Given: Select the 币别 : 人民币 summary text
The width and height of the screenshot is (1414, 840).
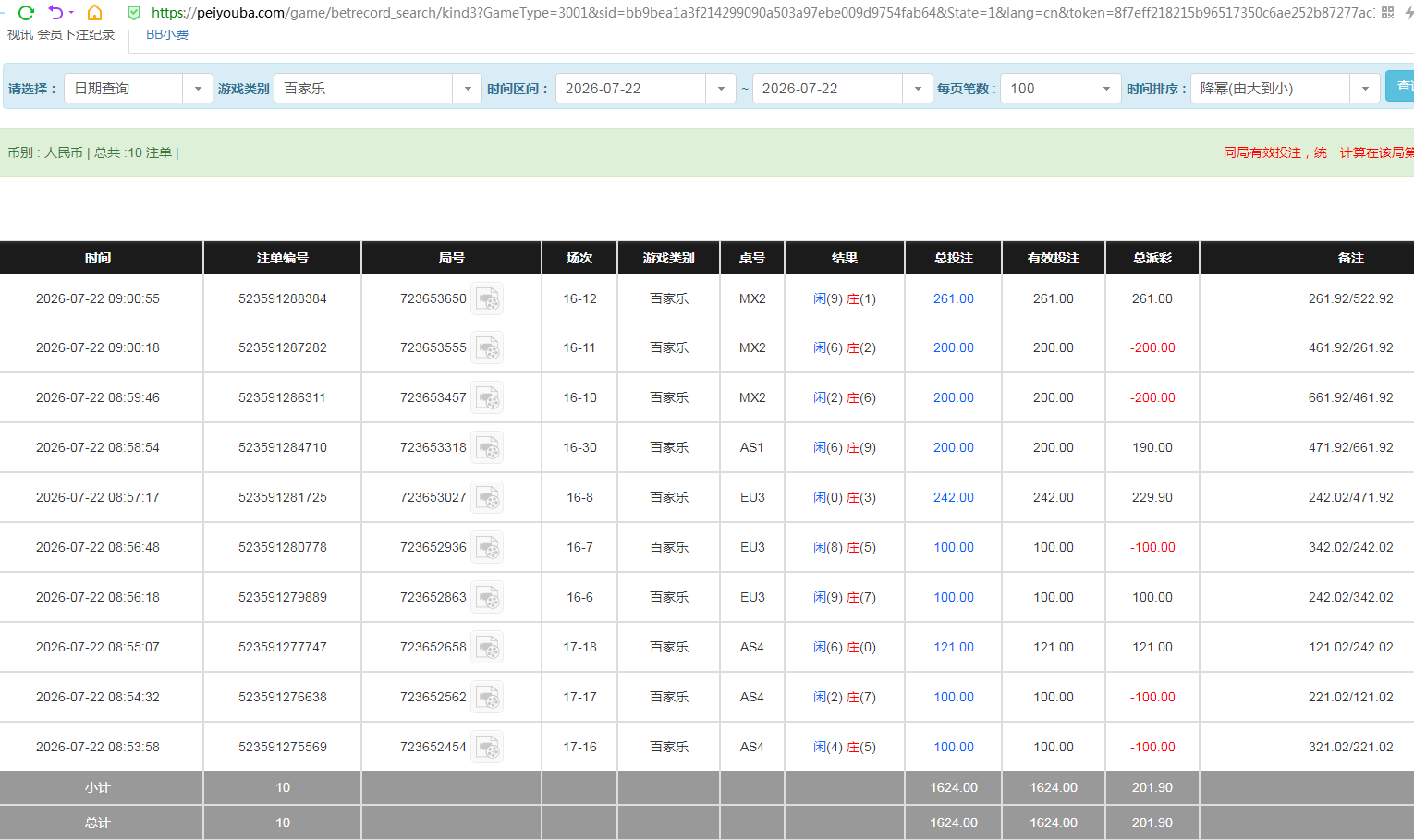Looking at the screenshot, I should [x=45, y=153].
